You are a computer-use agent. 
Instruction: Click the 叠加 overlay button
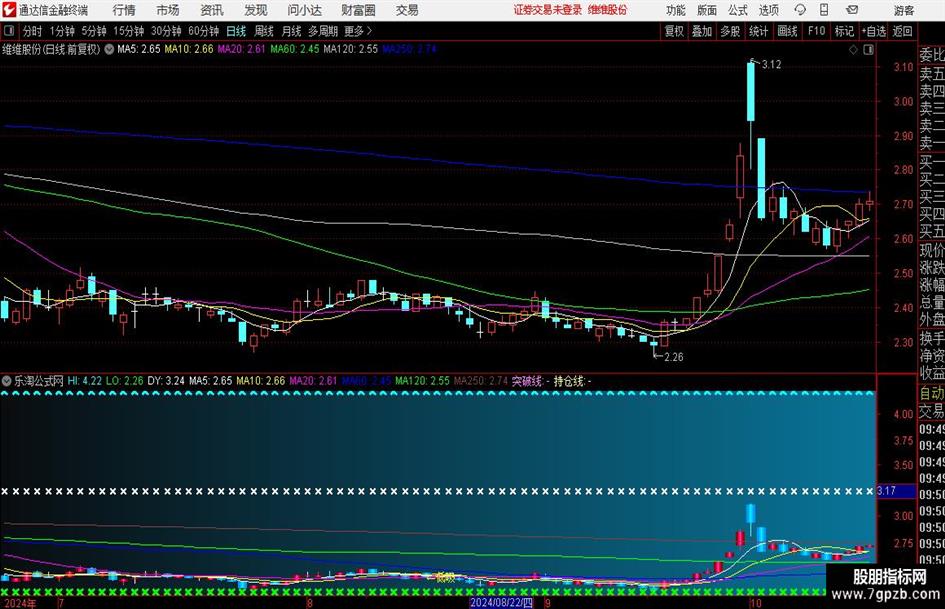702,31
